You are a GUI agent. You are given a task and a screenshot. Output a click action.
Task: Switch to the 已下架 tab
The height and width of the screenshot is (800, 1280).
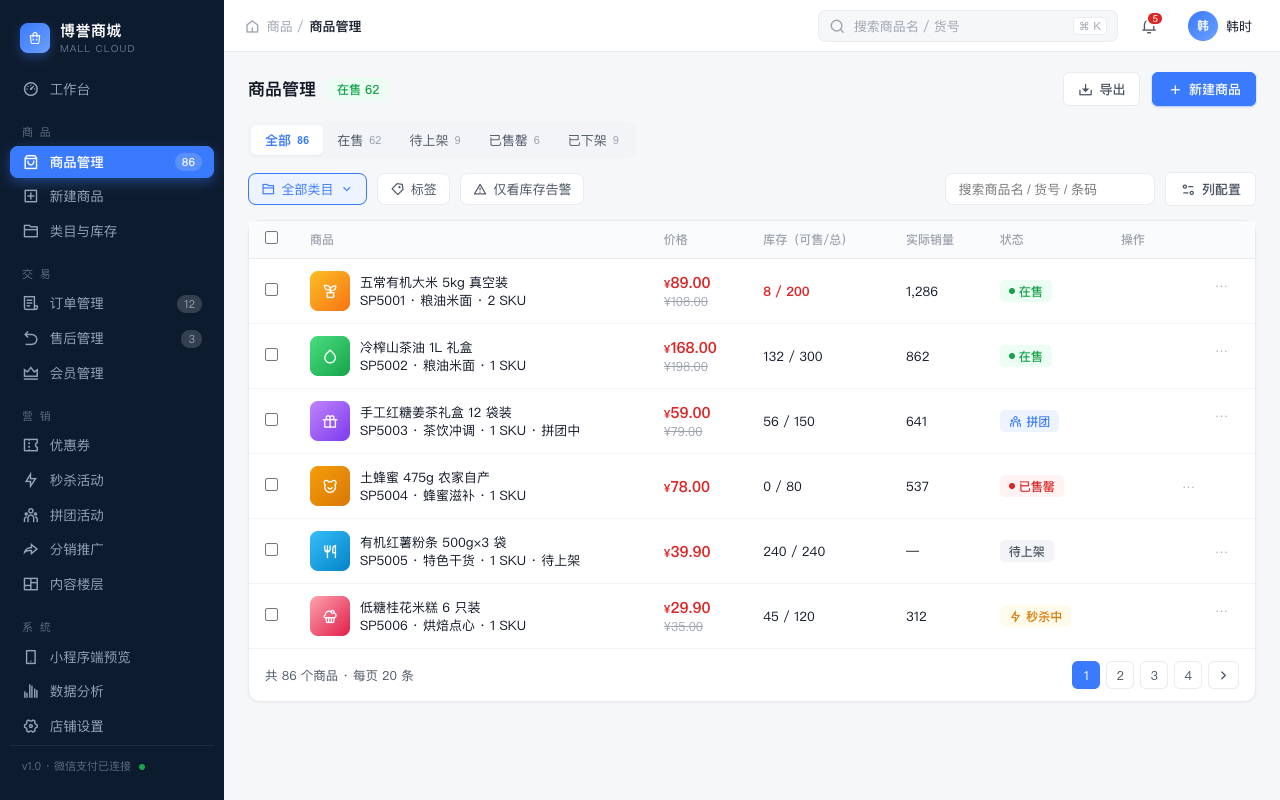[x=593, y=140]
